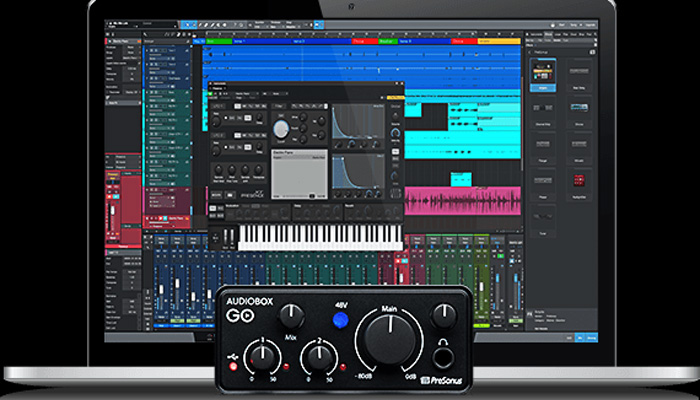Click the large Main knob on AudioBox GO
Screen dimensions: 700x400
(x=389, y=338)
